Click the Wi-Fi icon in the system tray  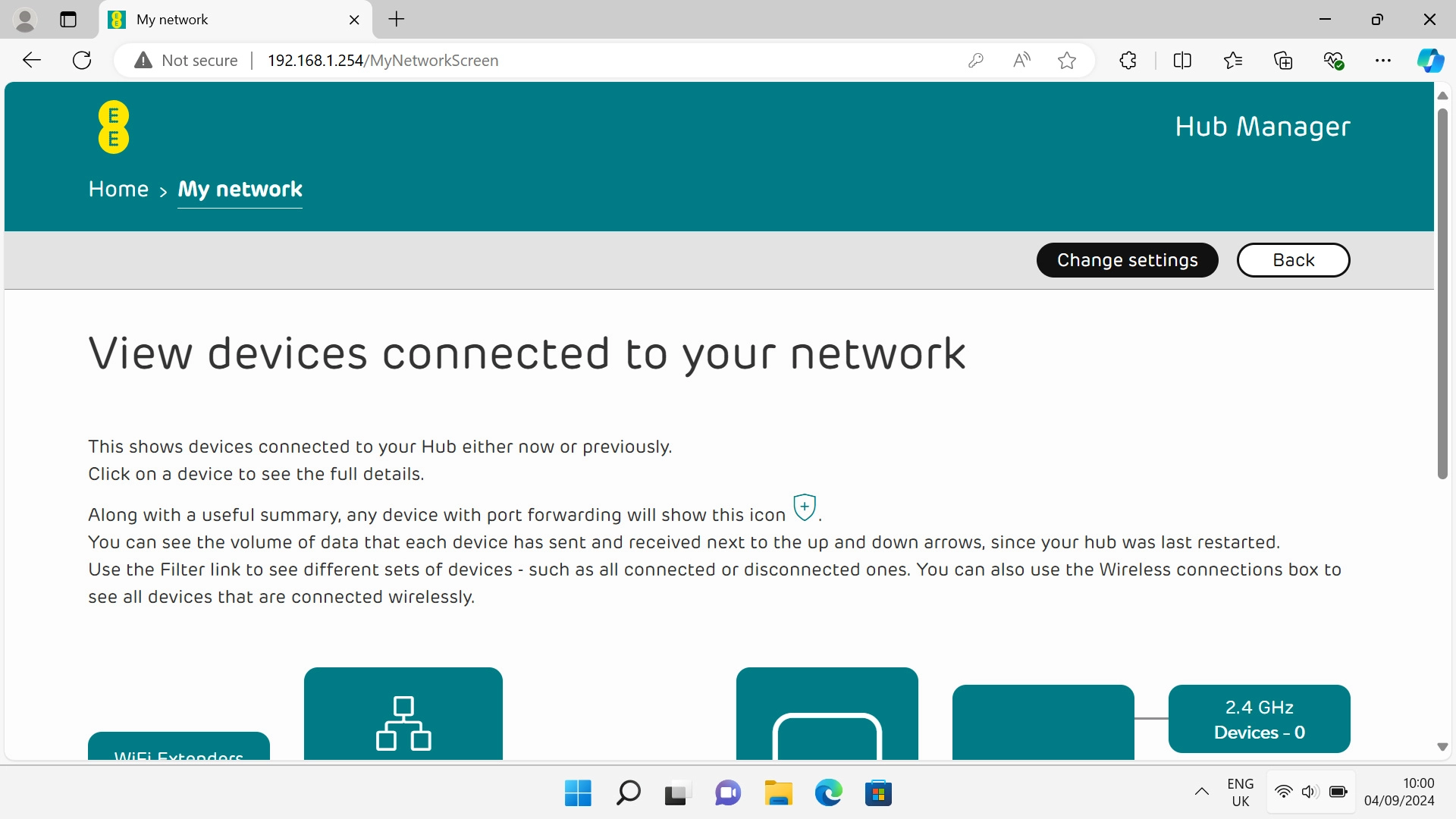click(1282, 791)
